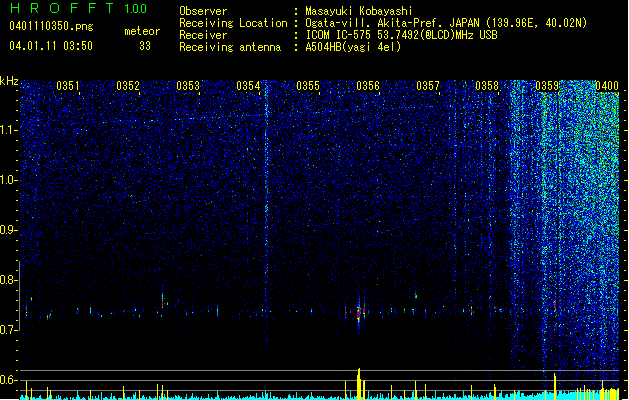Click the Receiving Location label
This screenshot has width=629, height=400.
[x=233, y=23]
